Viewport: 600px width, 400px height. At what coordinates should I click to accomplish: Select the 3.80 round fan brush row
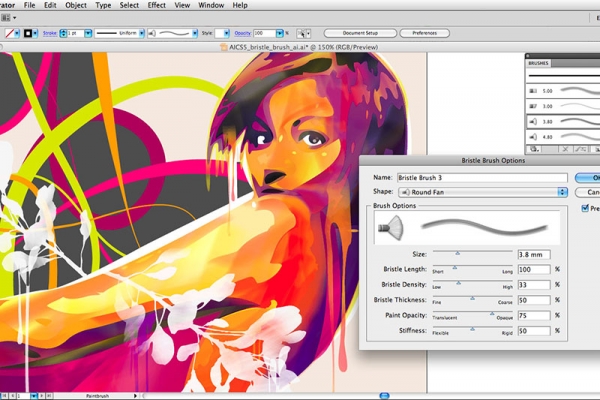pyautogui.click(x=563, y=121)
